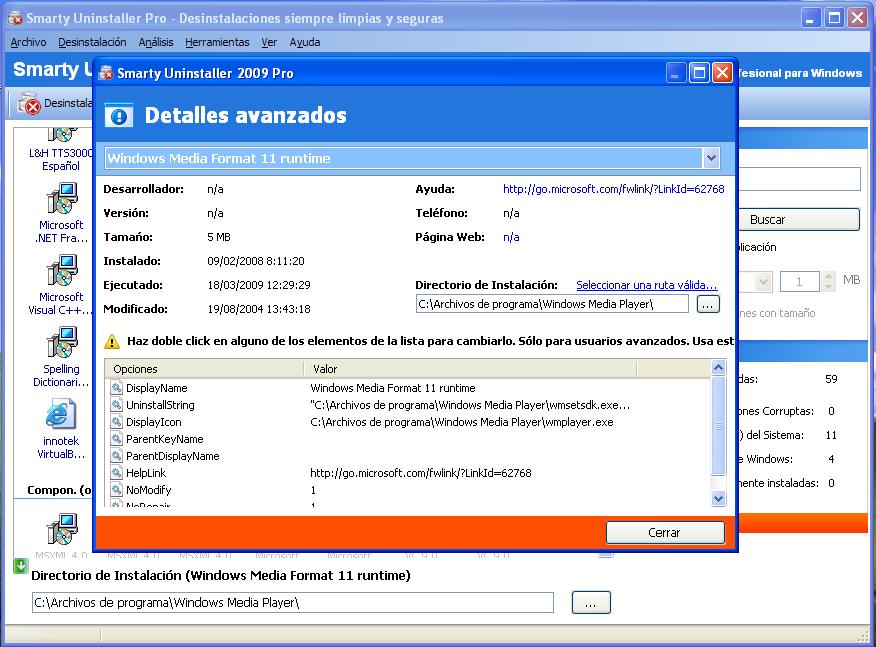Click the DisplayName row icon
This screenshot has height=647, width=876.
coord(116,387)
